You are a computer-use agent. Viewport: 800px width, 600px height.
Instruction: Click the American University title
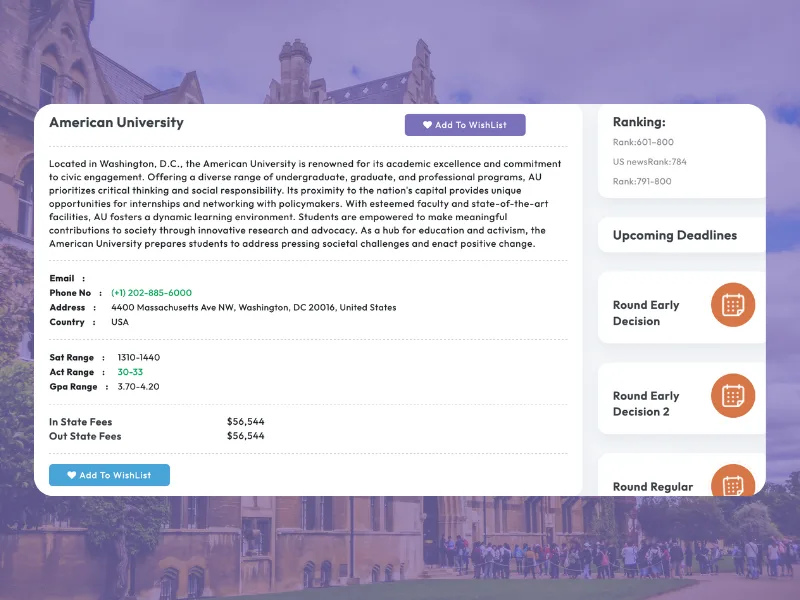pos(116,123)
